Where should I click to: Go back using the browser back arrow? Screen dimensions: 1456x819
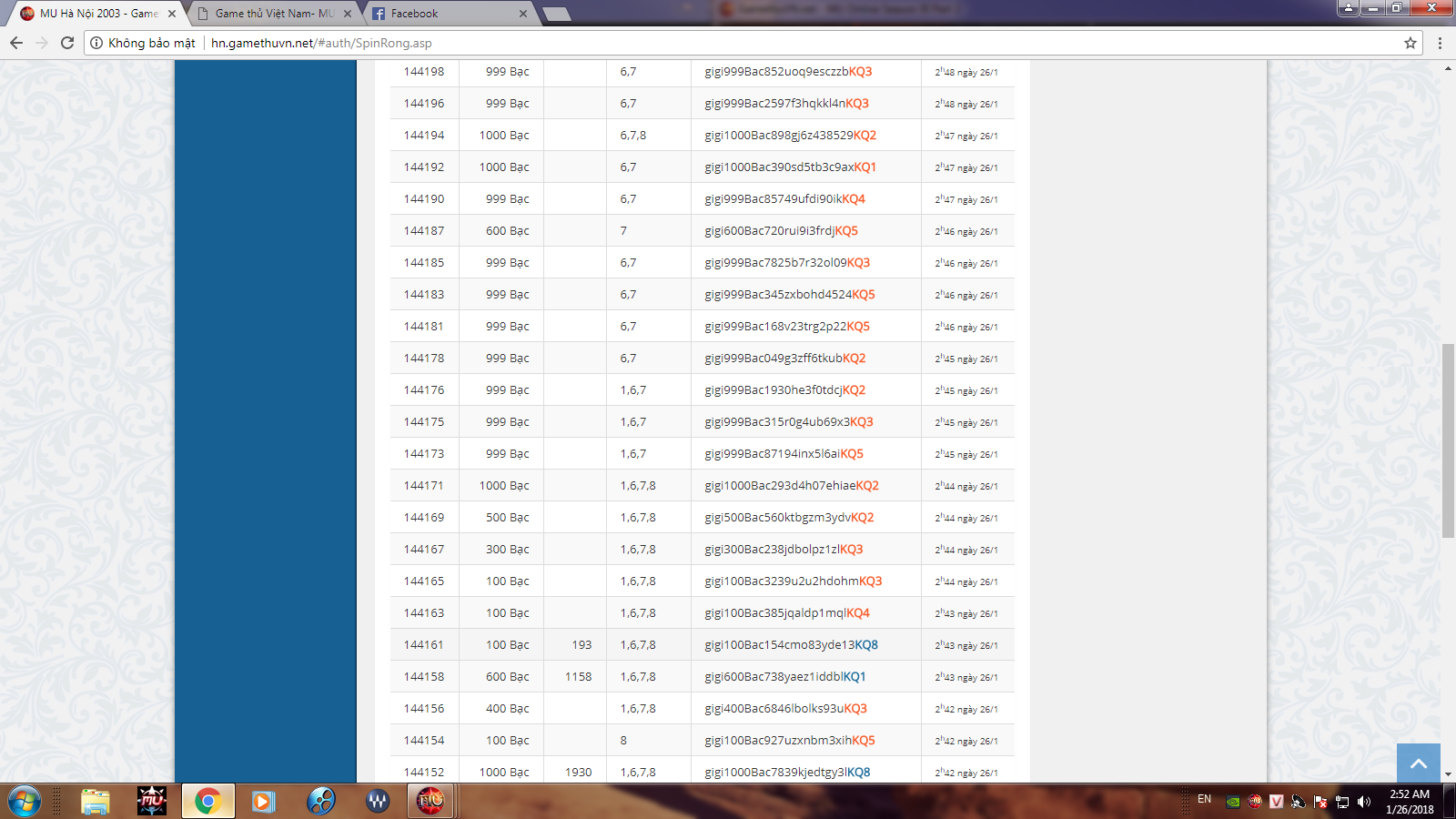point(16,43)
